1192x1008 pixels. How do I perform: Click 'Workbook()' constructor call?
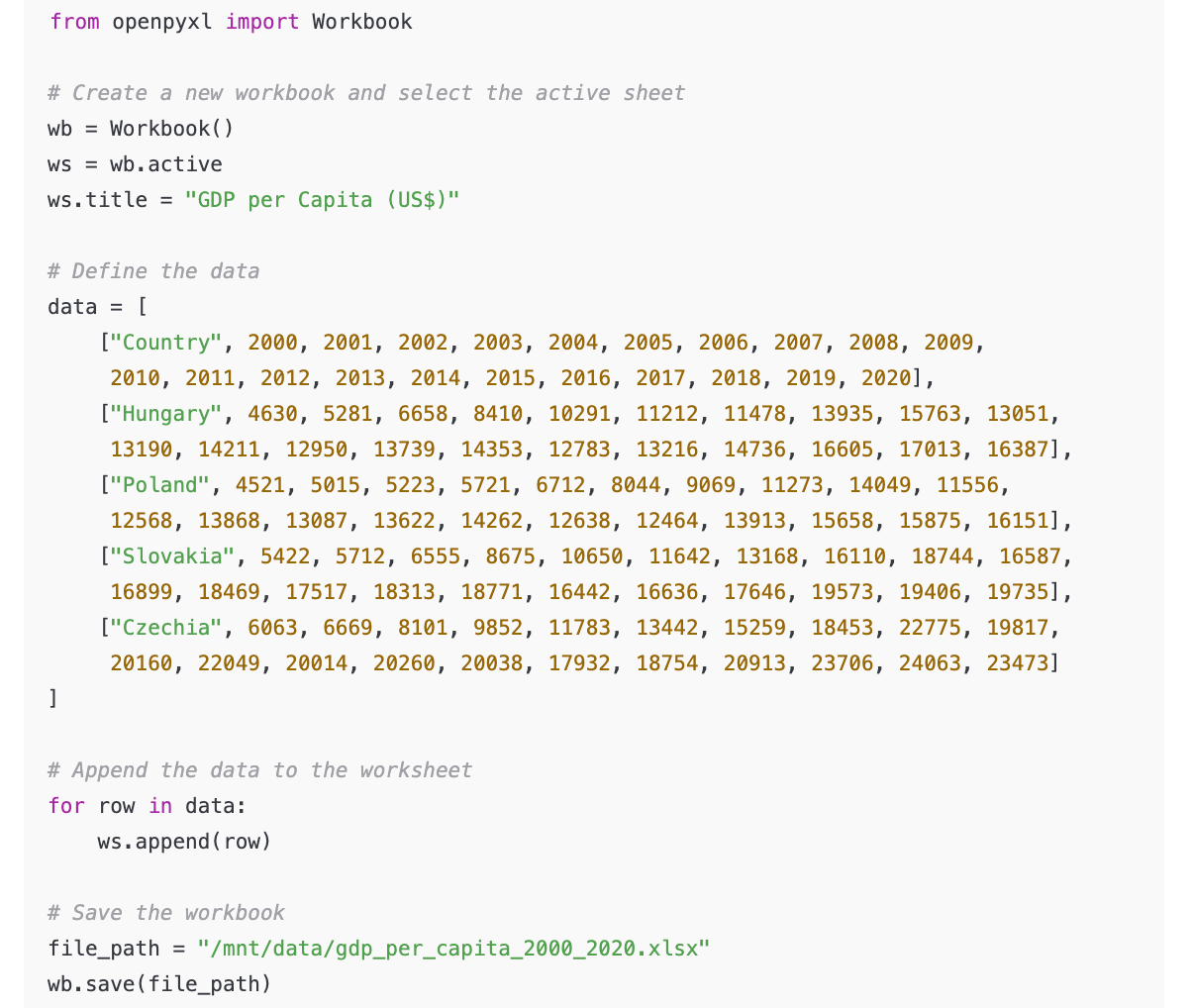(x=171, y=129)
